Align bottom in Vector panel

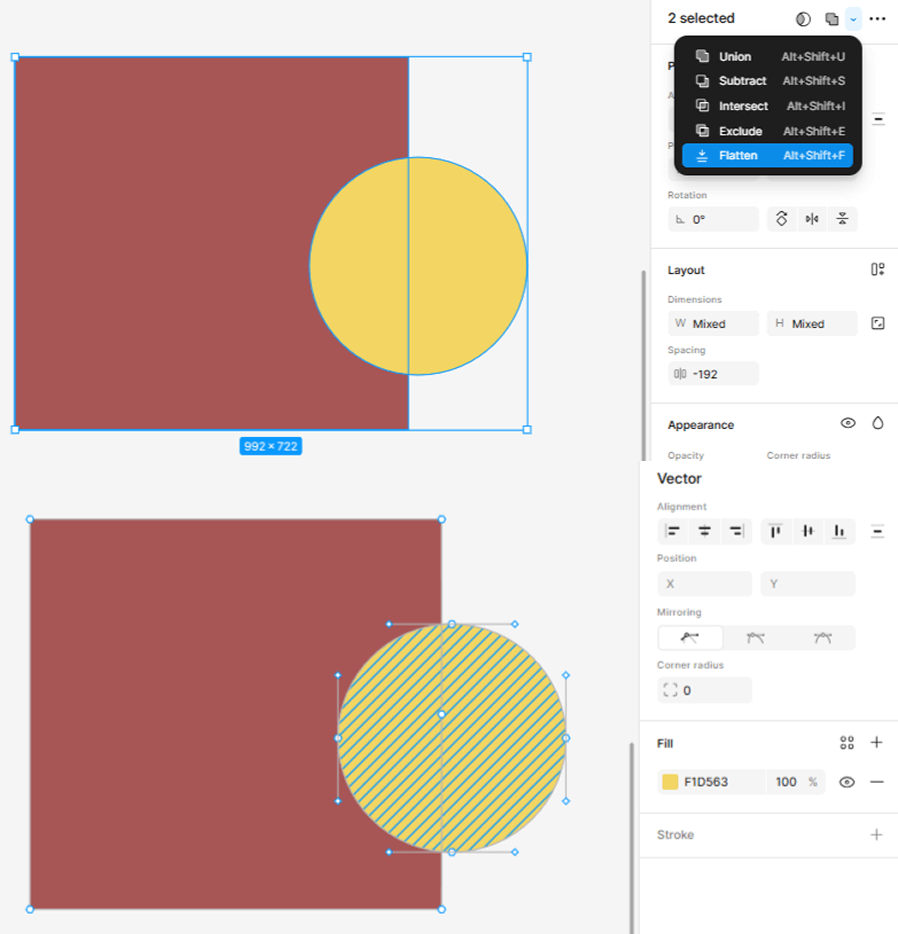839,531
